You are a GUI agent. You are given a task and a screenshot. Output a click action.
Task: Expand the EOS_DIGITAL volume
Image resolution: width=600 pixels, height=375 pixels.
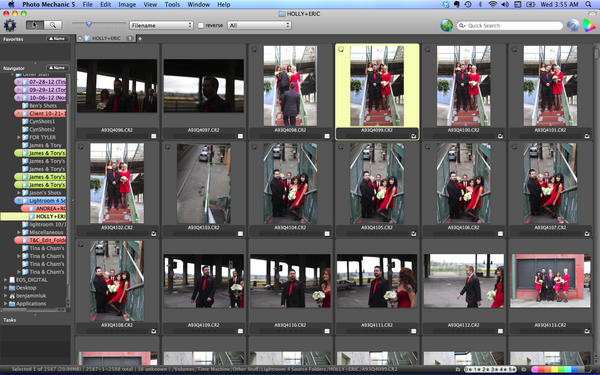[x=5, y=280]
